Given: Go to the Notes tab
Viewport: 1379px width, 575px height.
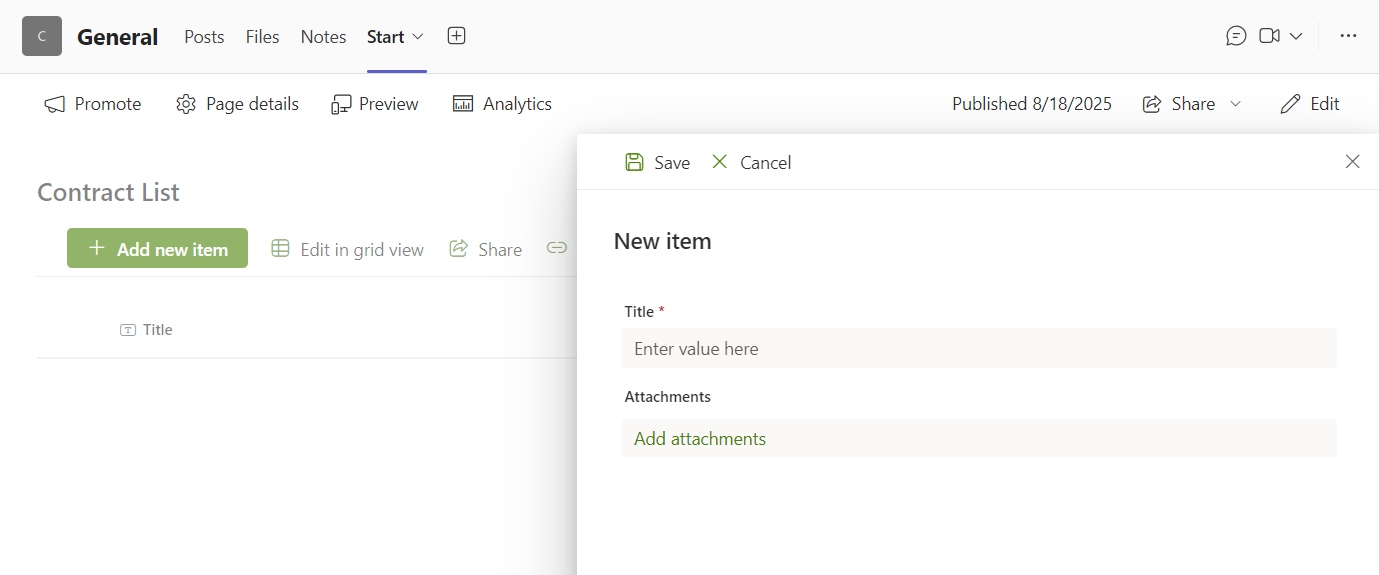Looking at the screenshot, I should (323, 37).
